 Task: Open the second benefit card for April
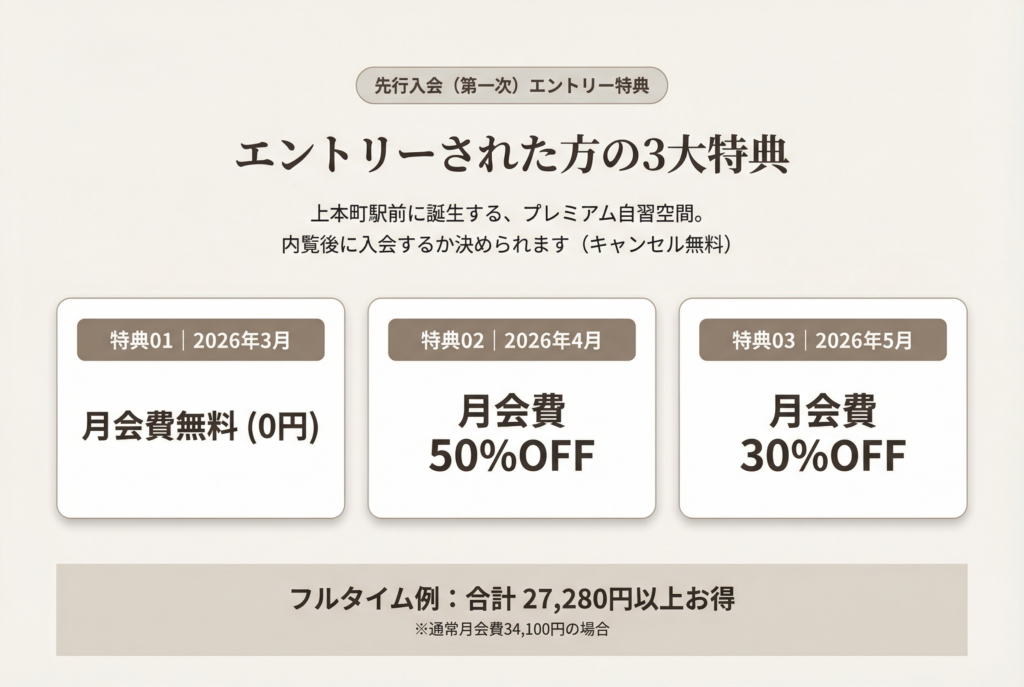[511, 408]
